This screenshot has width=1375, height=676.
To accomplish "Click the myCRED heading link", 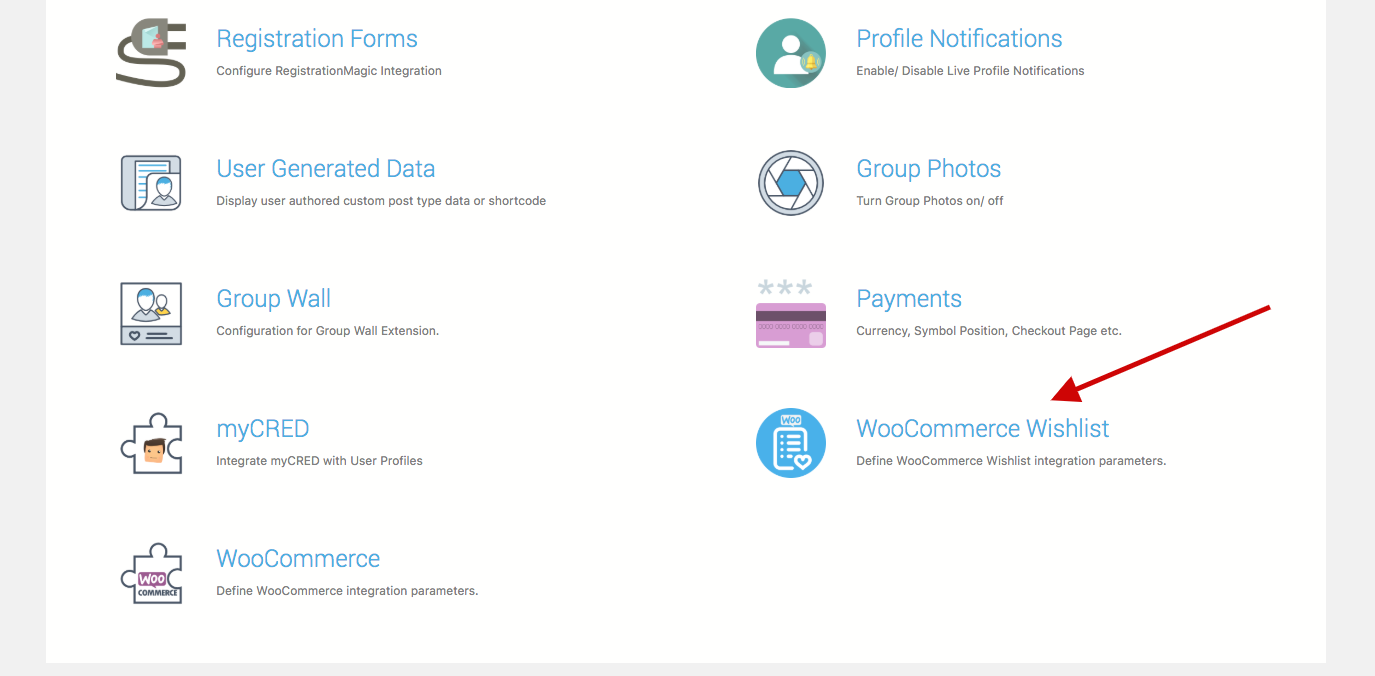I will (263, 429).
